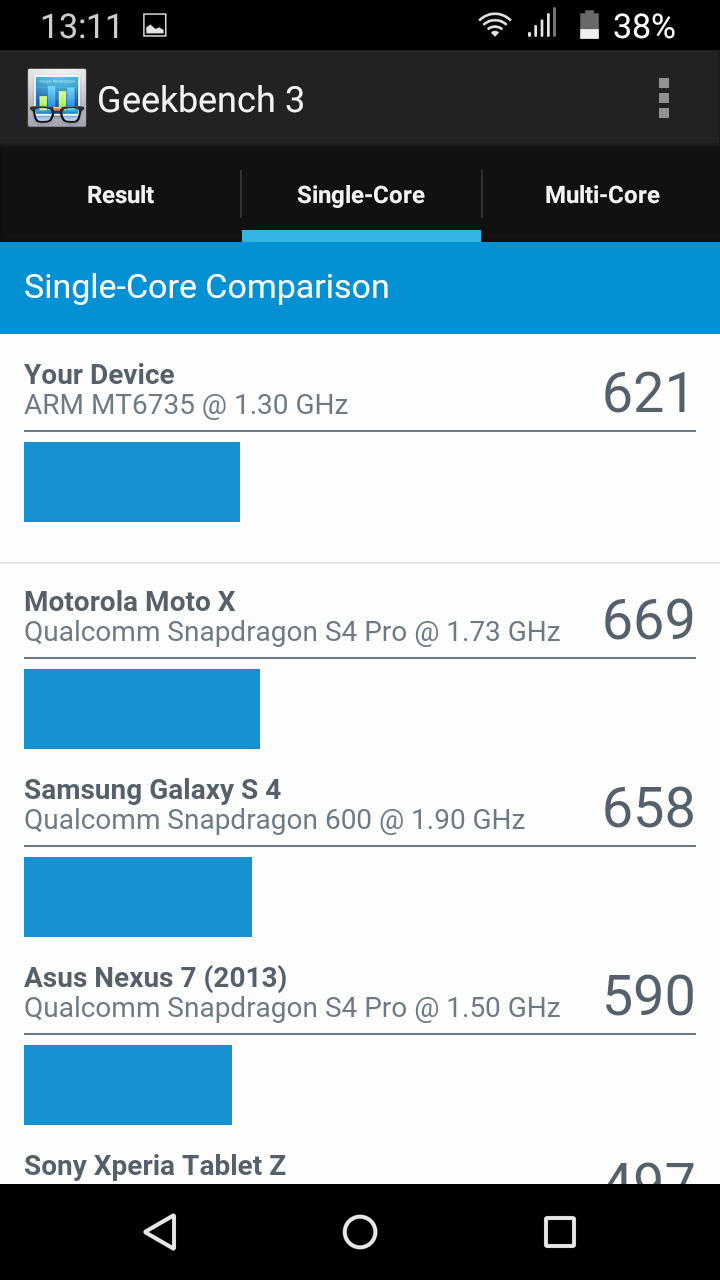
Task: Select the Asus Nexus 7 (2013) entry
Action: [360, 1044]
